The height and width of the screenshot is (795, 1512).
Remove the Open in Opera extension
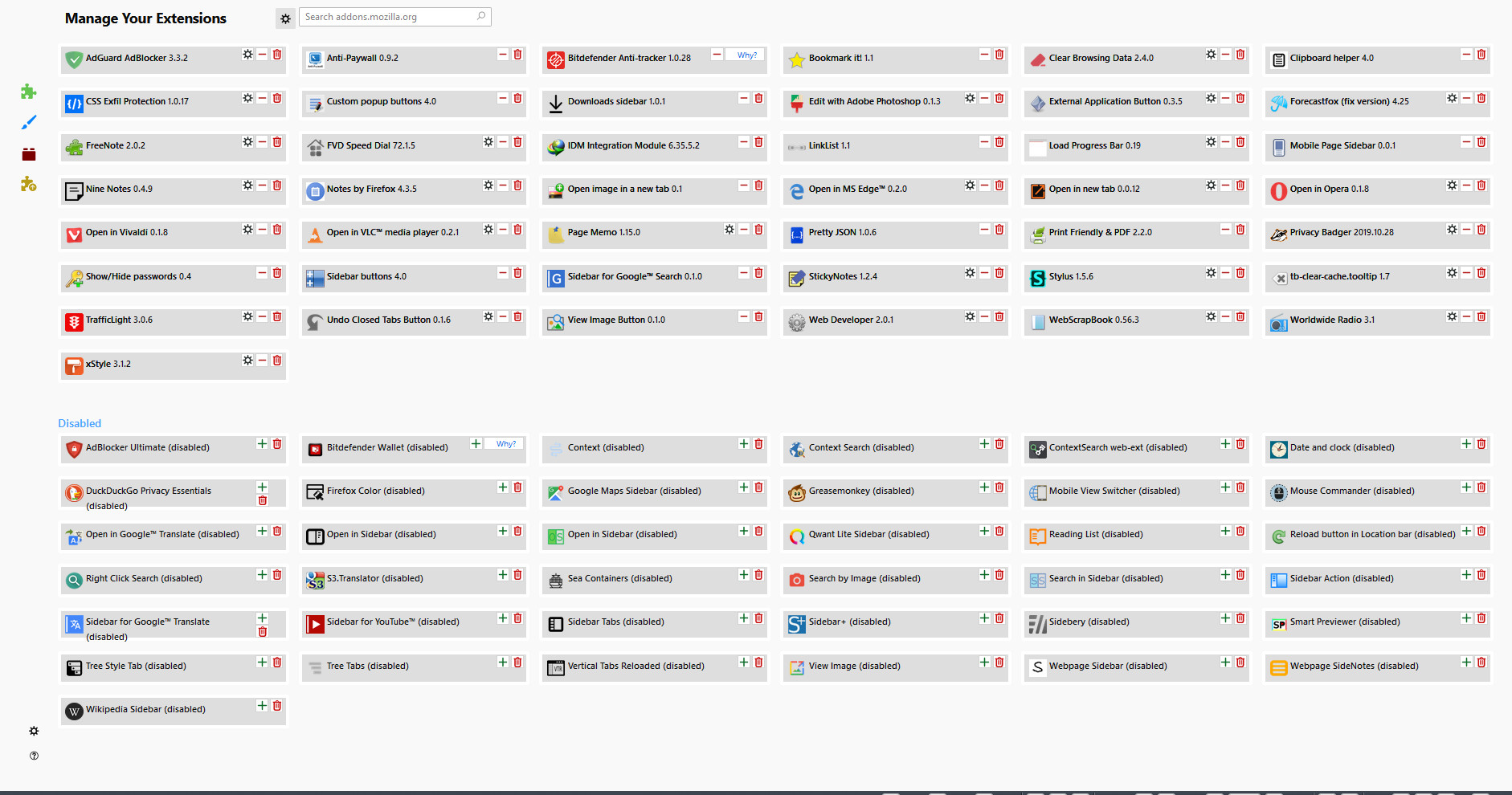click(1481, 185)
